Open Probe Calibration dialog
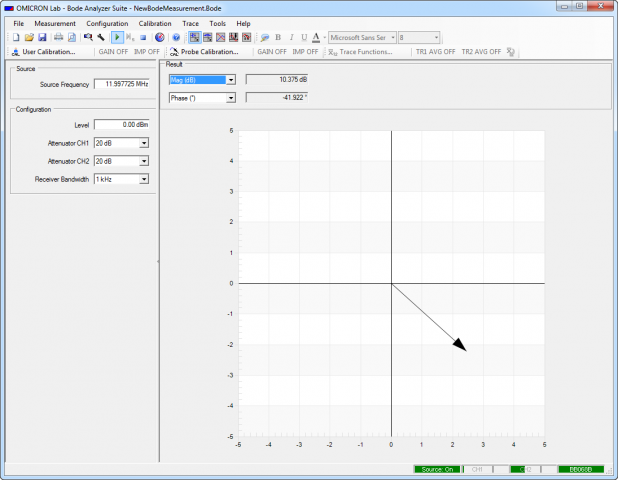 click(205, 52)
